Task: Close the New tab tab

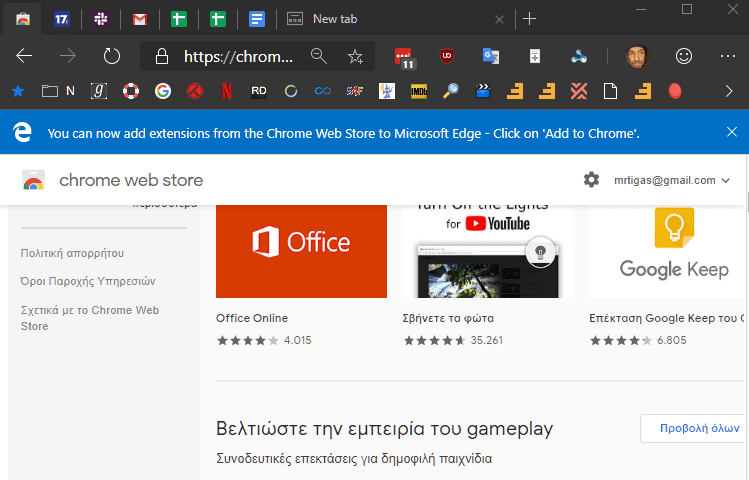Action: coord(499,20)
